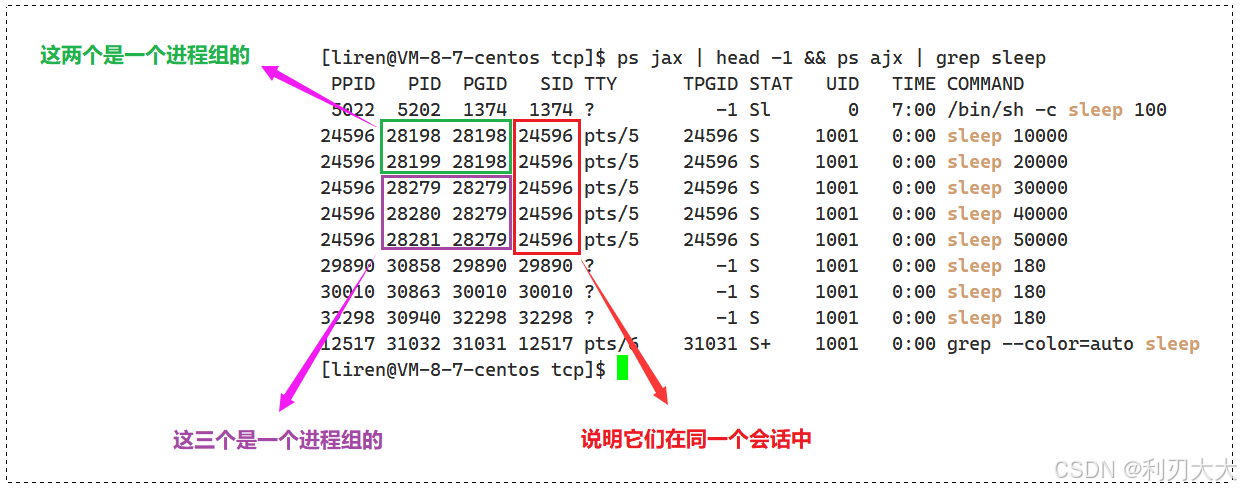This screenshot has height=489, width=1241.
Task: Click the PPID column header
Action: [x=353, y=84]
